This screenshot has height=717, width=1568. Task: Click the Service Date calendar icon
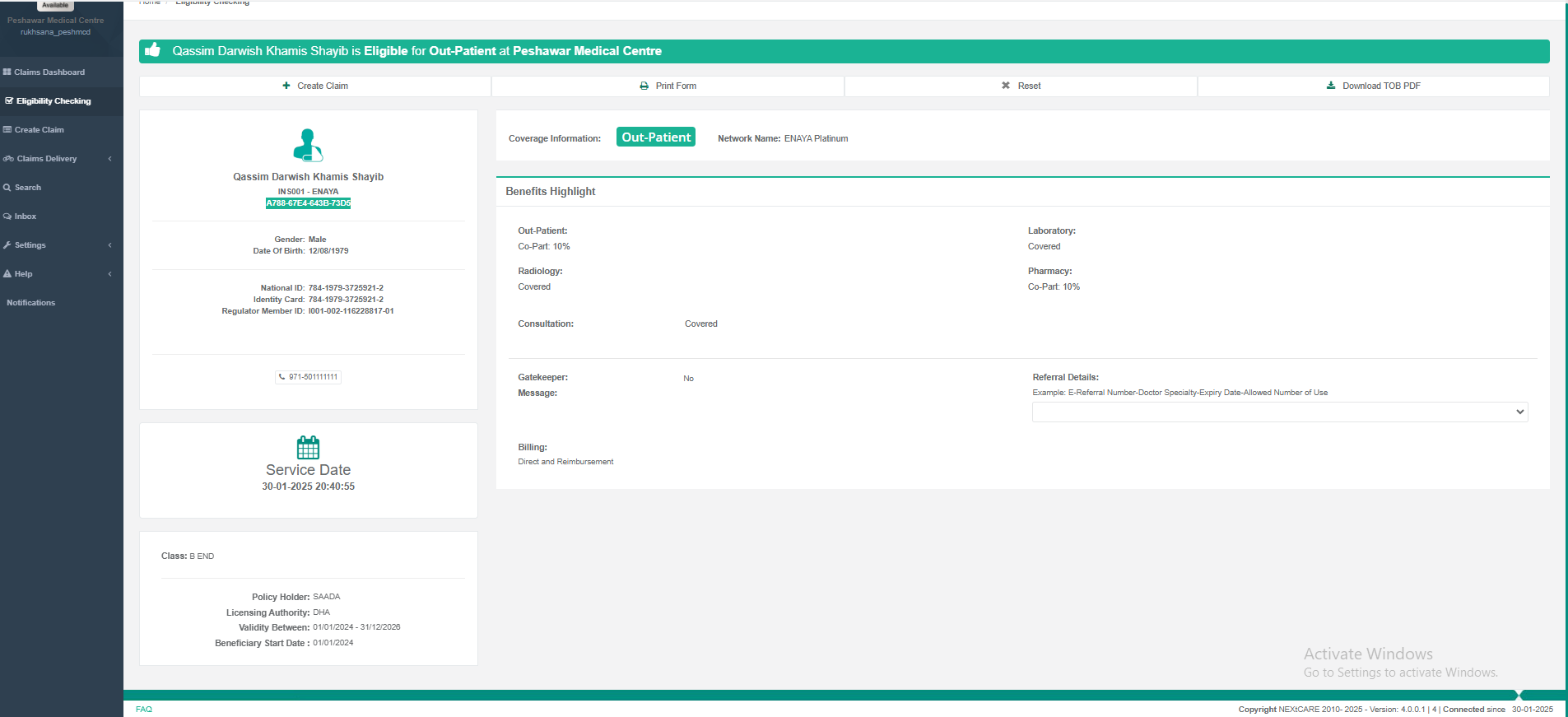[308, 448]
